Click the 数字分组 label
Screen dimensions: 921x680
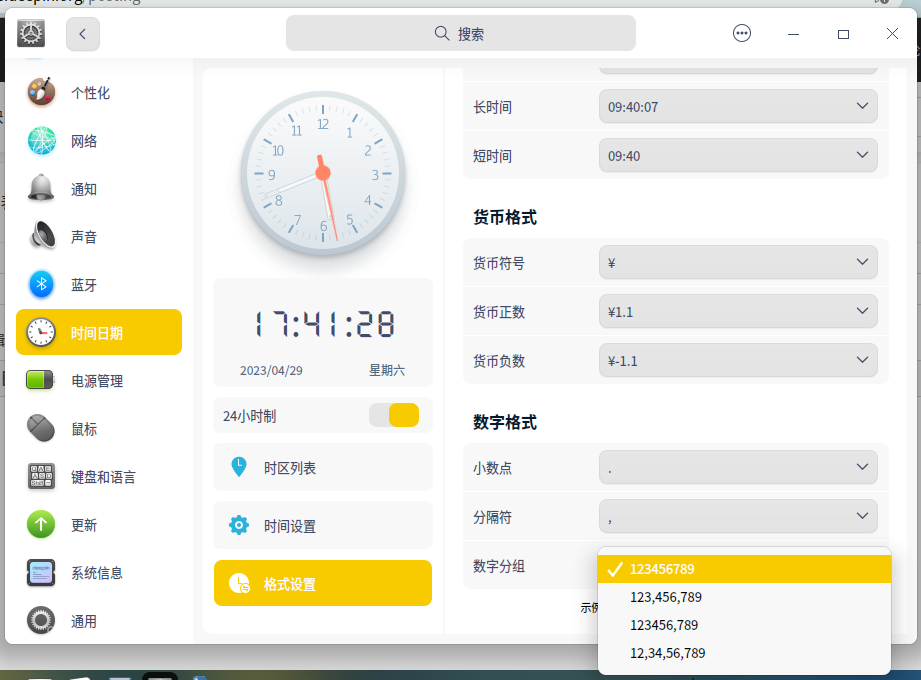(x=499, y=567)
